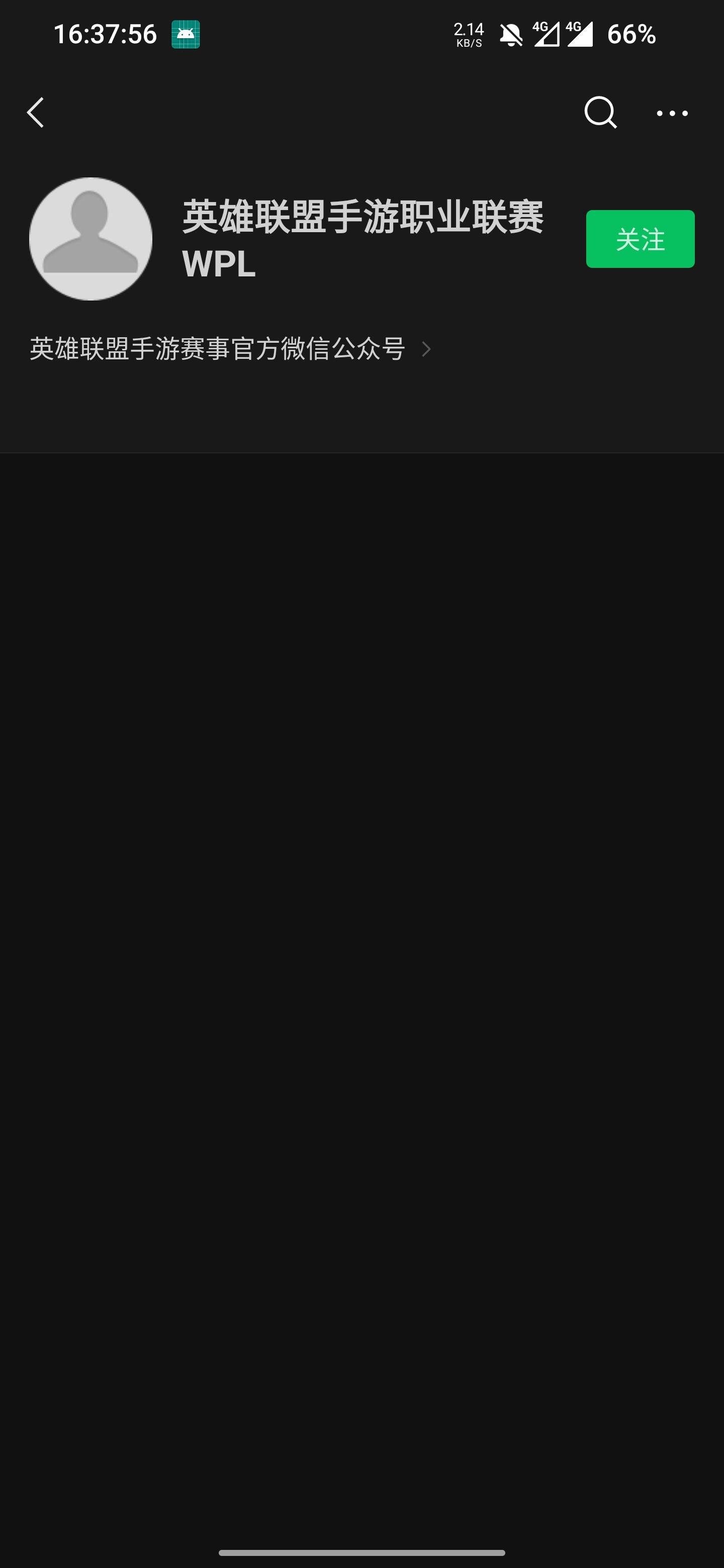
Task: Tap the teal Android robot status icon
Action: (x=185, y=34)
